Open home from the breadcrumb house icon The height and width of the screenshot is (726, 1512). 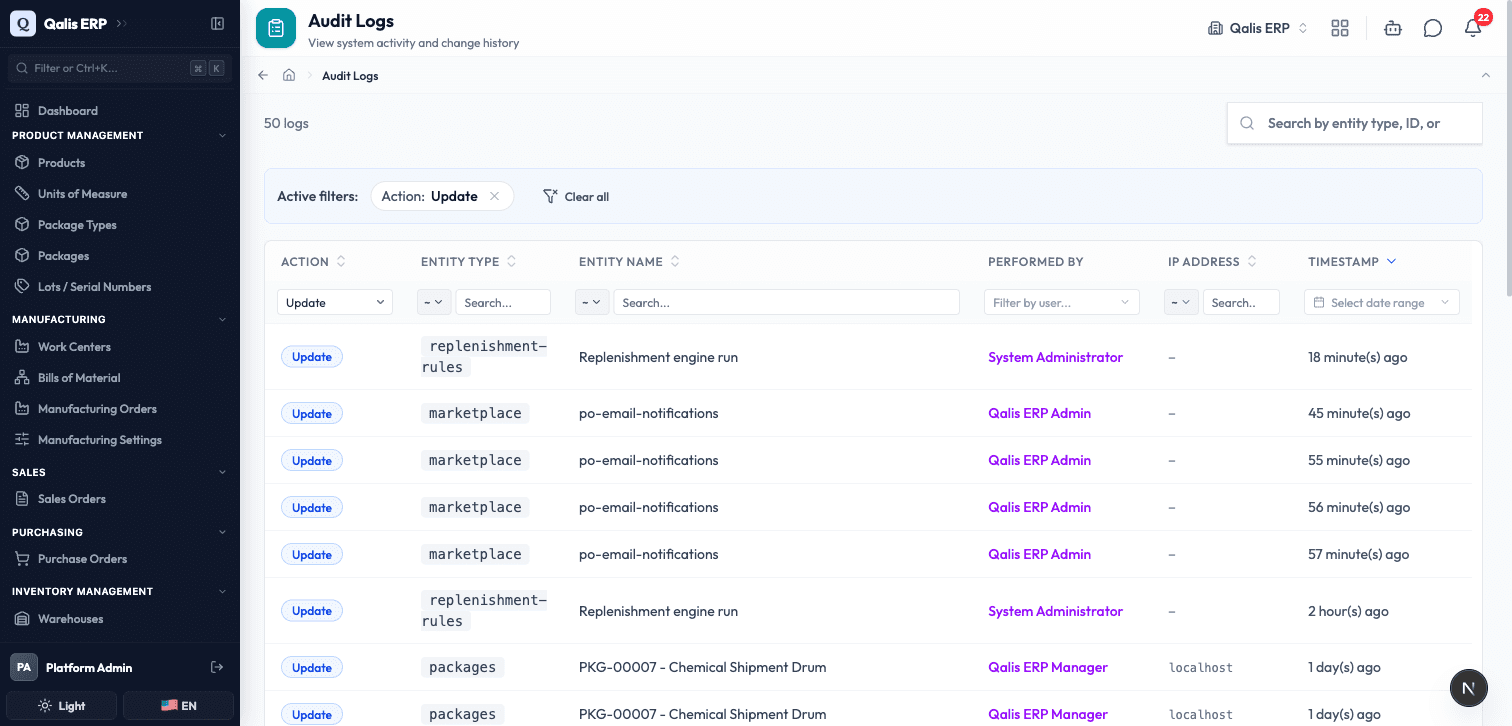[x=289, y=75]
